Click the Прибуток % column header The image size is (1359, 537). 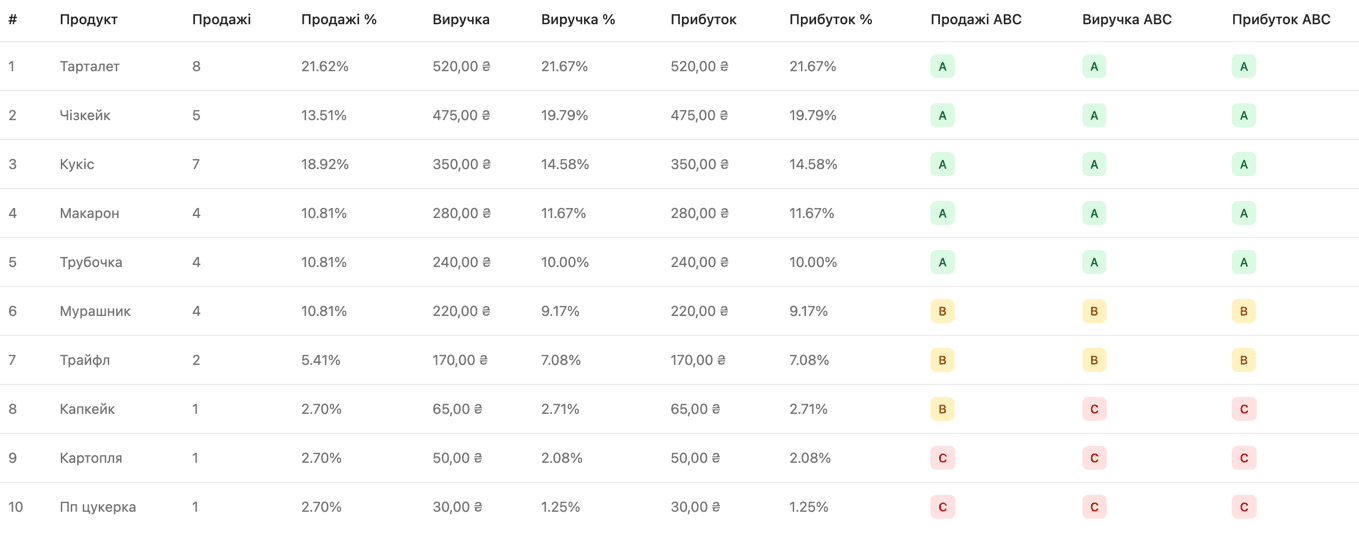[x=831, y=20]
